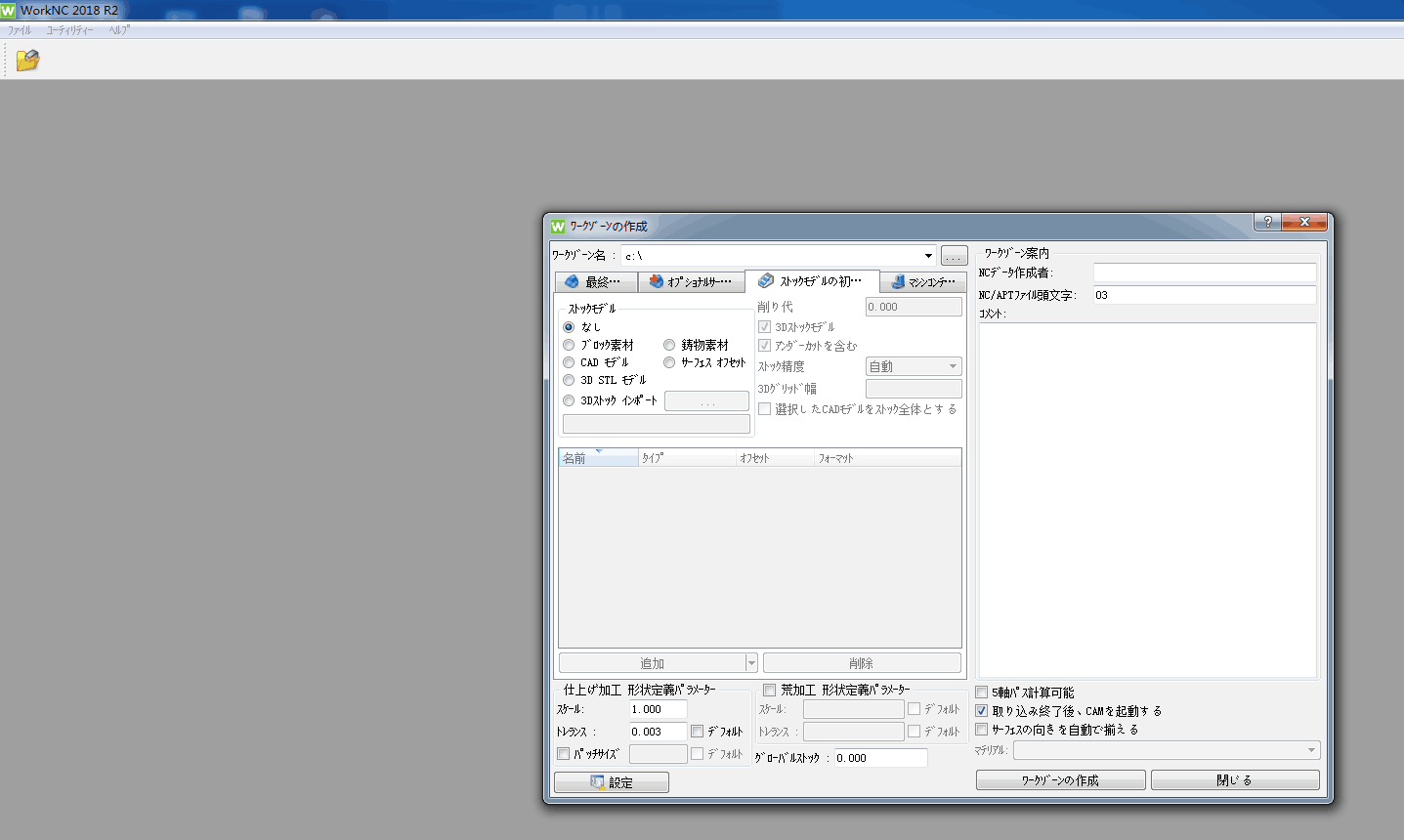Enable the パッチサイズ checkbox
Screen dimensions: 1404x840
pyautogui.click(x=564, y=754)
